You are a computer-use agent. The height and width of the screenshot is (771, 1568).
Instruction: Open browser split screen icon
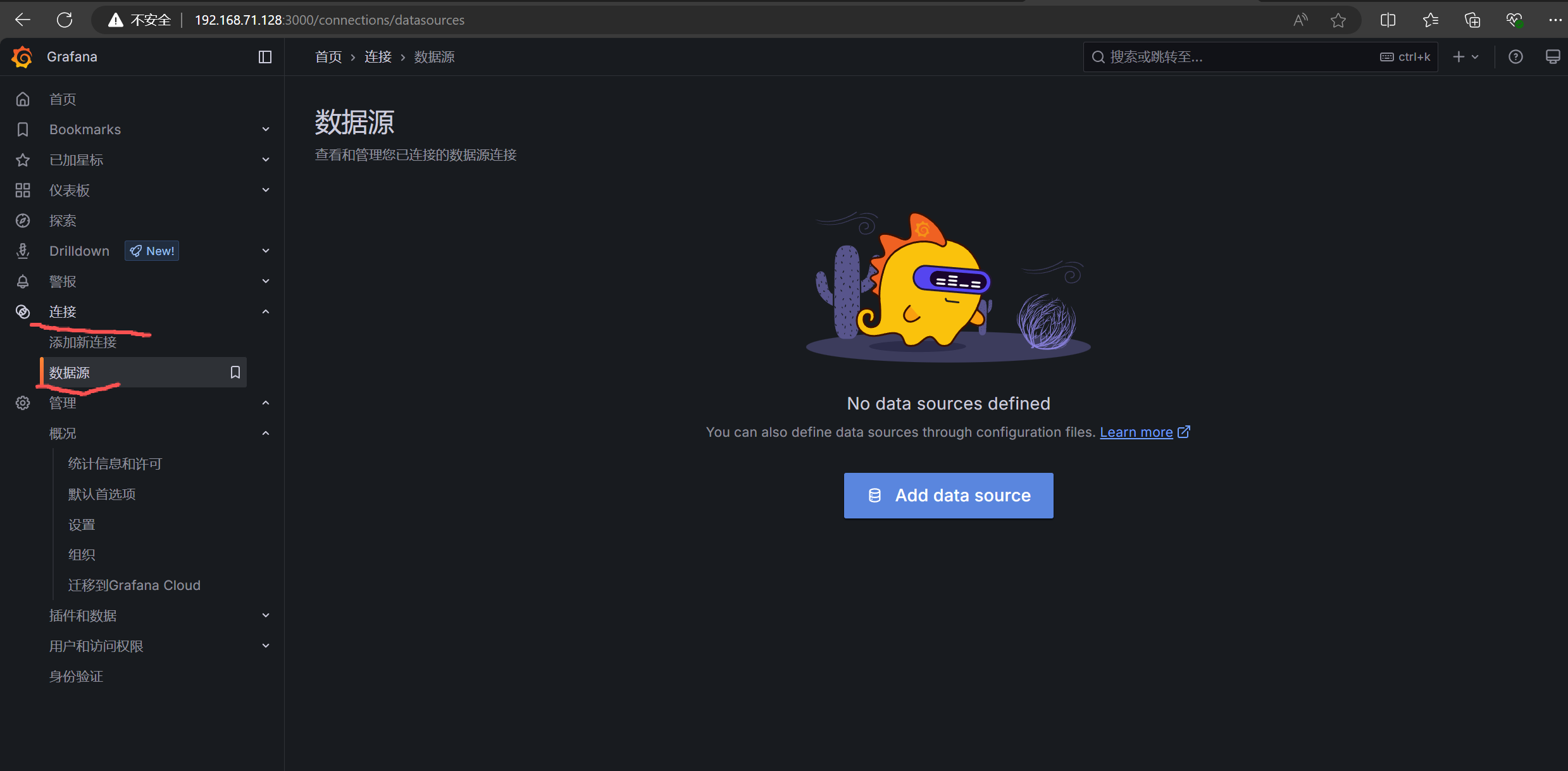[x=1388, y=20]
